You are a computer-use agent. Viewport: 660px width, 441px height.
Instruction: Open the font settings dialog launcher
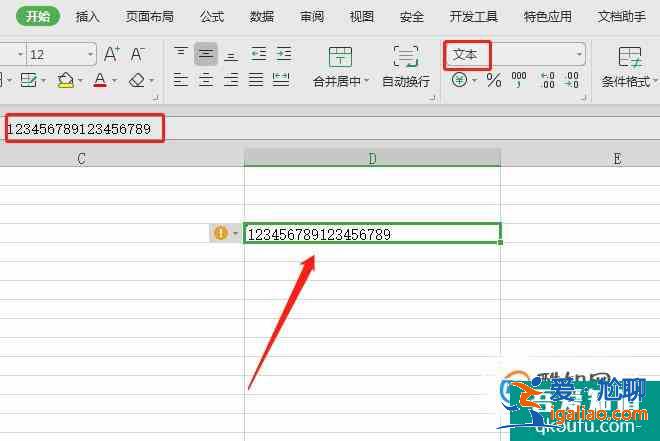[156, 98]
